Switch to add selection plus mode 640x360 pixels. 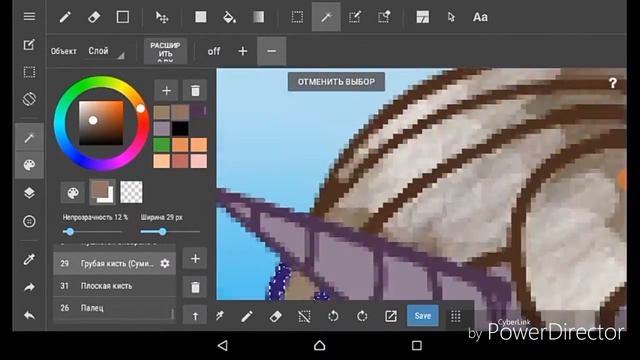pyautogui.click(x=243, y=51)
